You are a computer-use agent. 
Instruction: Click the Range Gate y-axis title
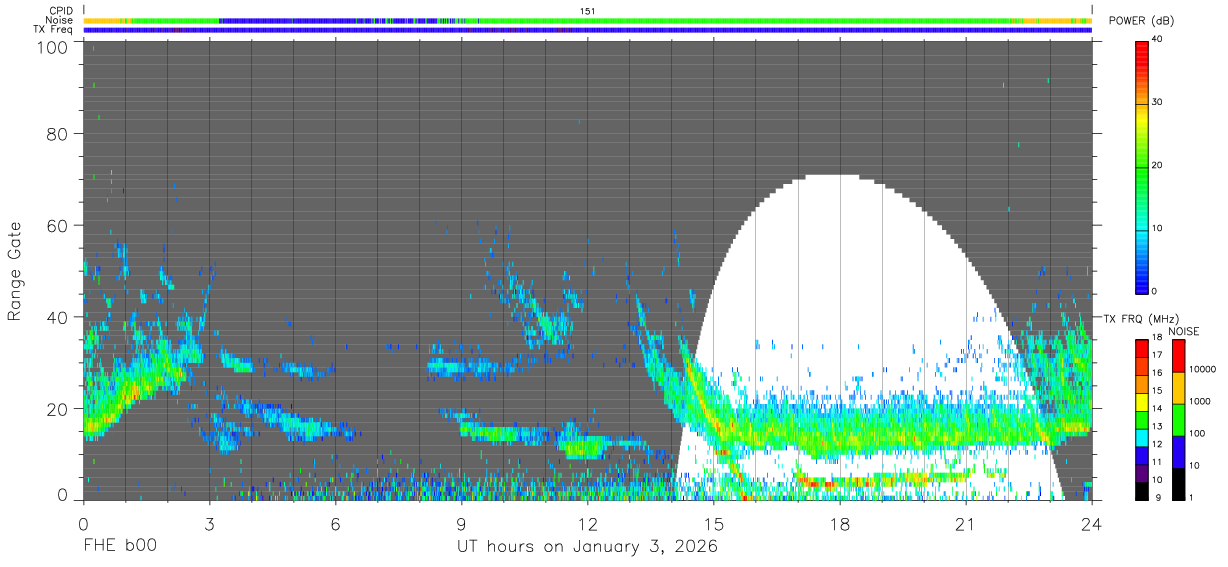tap(15, 271)
